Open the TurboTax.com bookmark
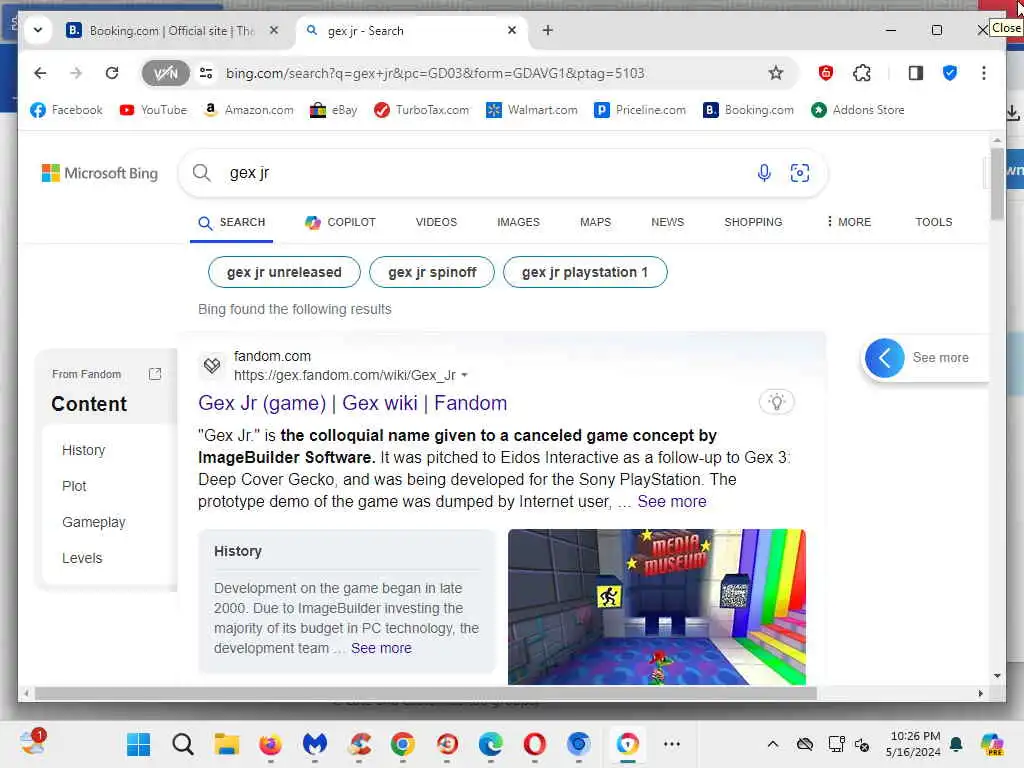 pos(421,110)
